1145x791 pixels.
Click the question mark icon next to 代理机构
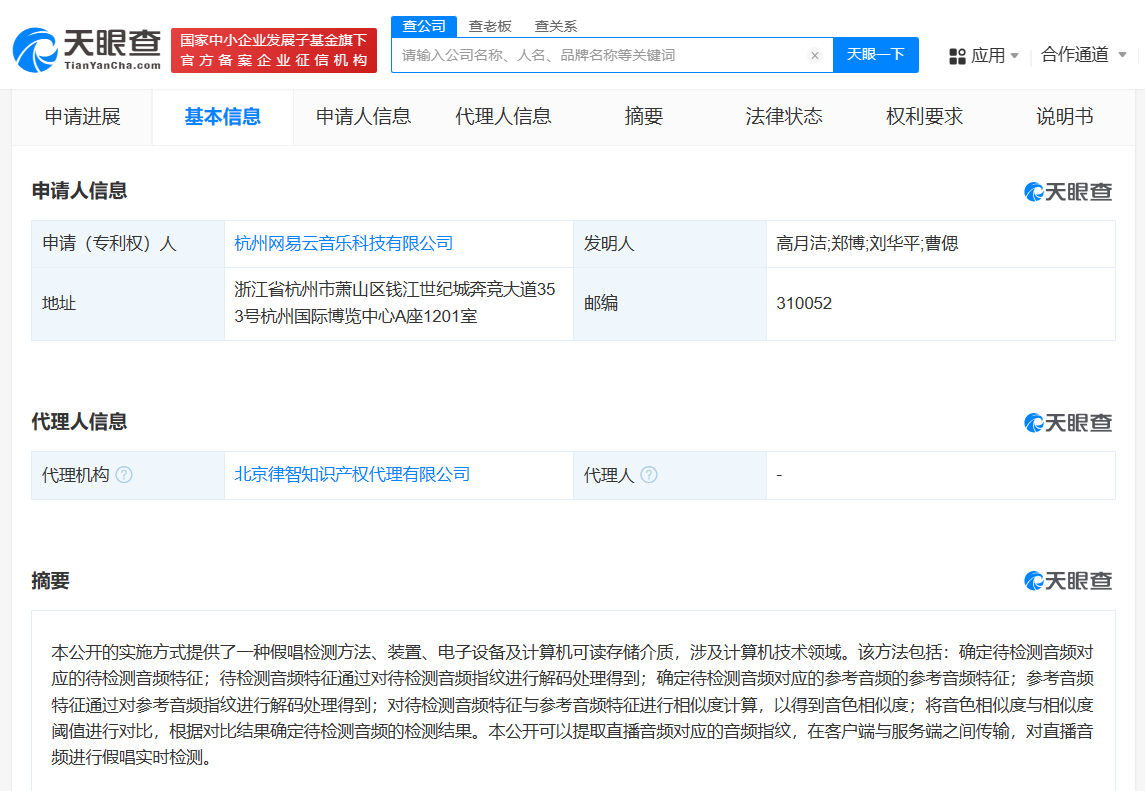126,475
